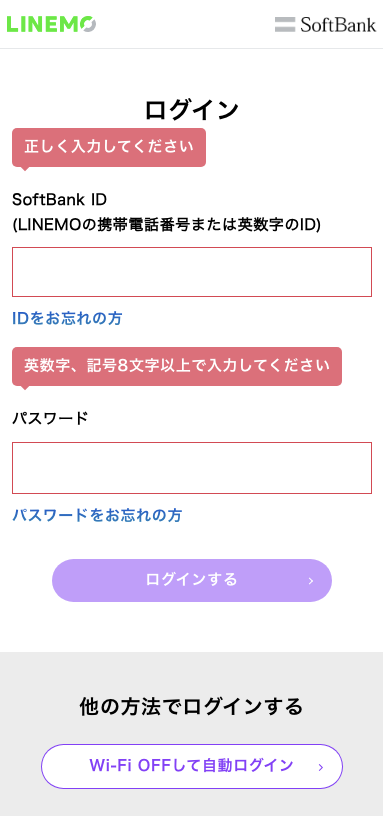
Task: Click the SoftBank logo
Action: click(325, 24)
